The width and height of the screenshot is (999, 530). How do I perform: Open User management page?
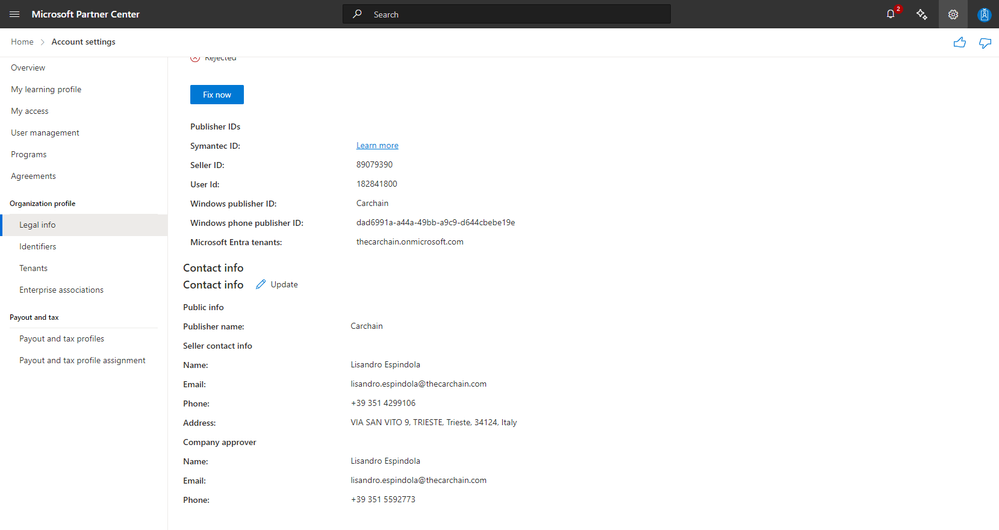pos(45,132)
